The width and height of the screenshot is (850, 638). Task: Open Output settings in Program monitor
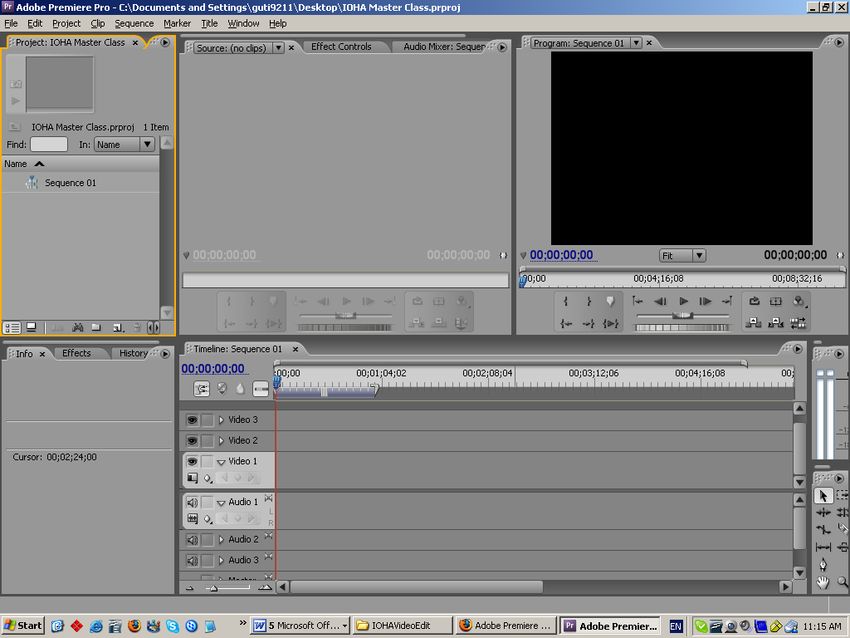point(799,301)
